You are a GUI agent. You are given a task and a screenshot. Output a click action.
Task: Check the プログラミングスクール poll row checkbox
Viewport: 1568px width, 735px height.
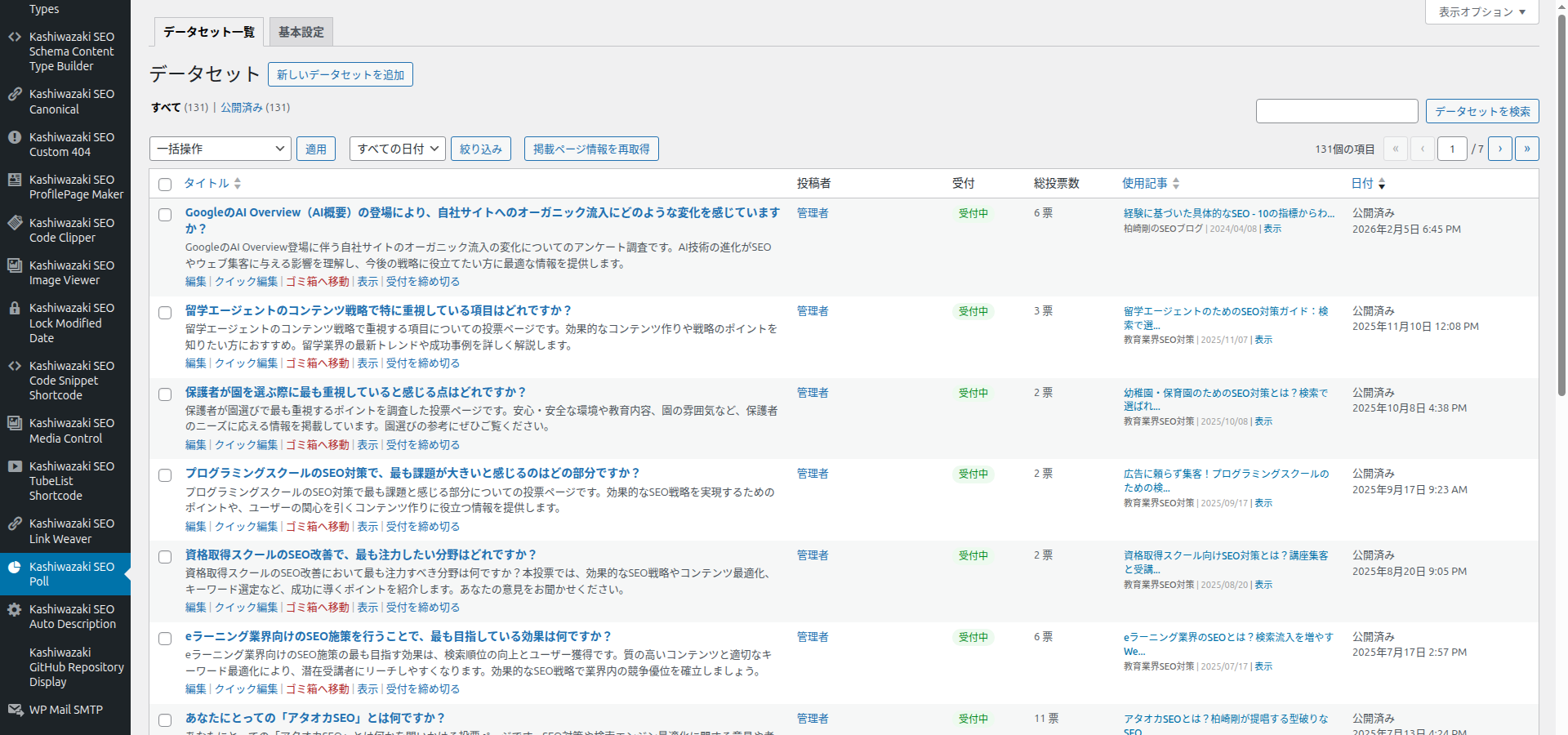[165, 475]
